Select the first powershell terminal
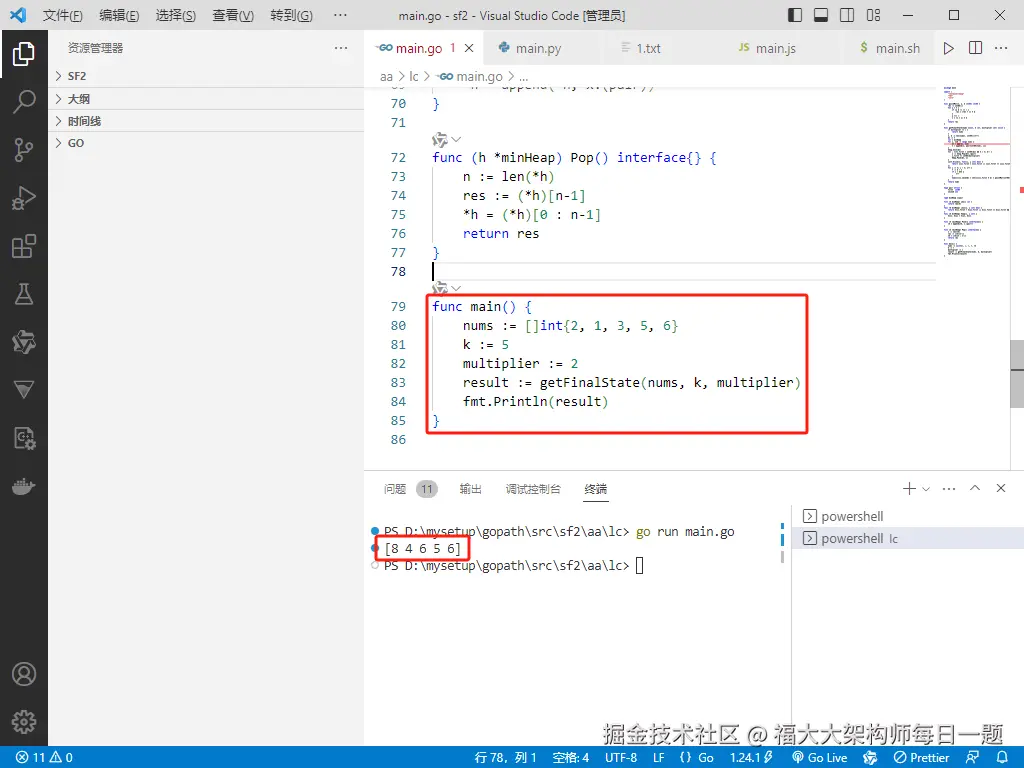The height and width of the screenshot is (768, 1024). pyautogui.click(x=907, y=517)
